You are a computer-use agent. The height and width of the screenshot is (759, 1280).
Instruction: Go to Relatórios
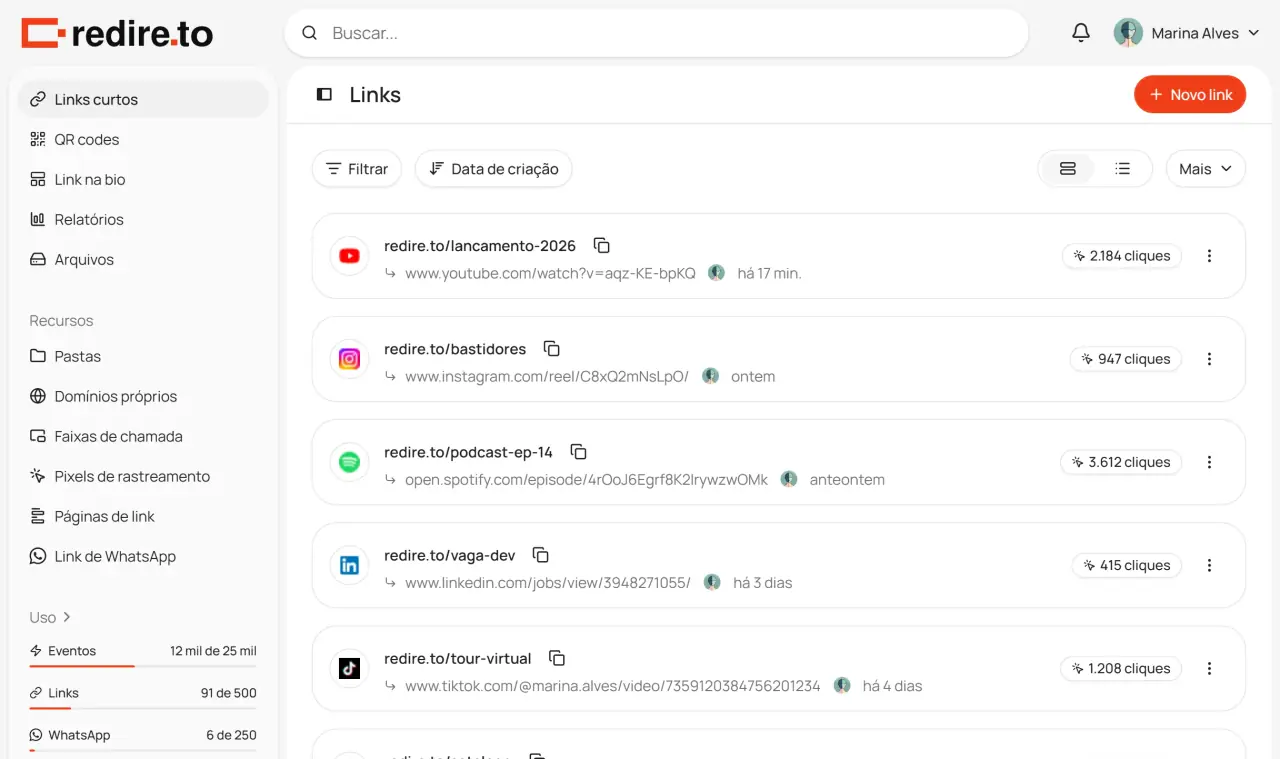143,219
